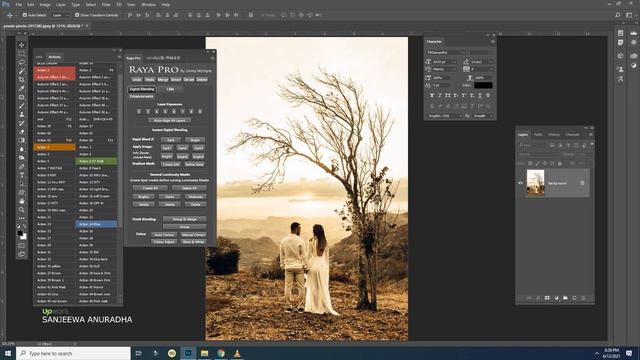Open the foreground color swatch in toolbox

pos(20,233)
